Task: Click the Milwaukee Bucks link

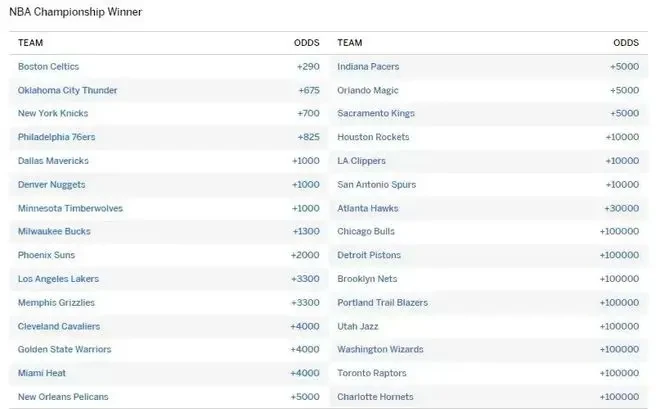Action: click(x=54, y=232)
